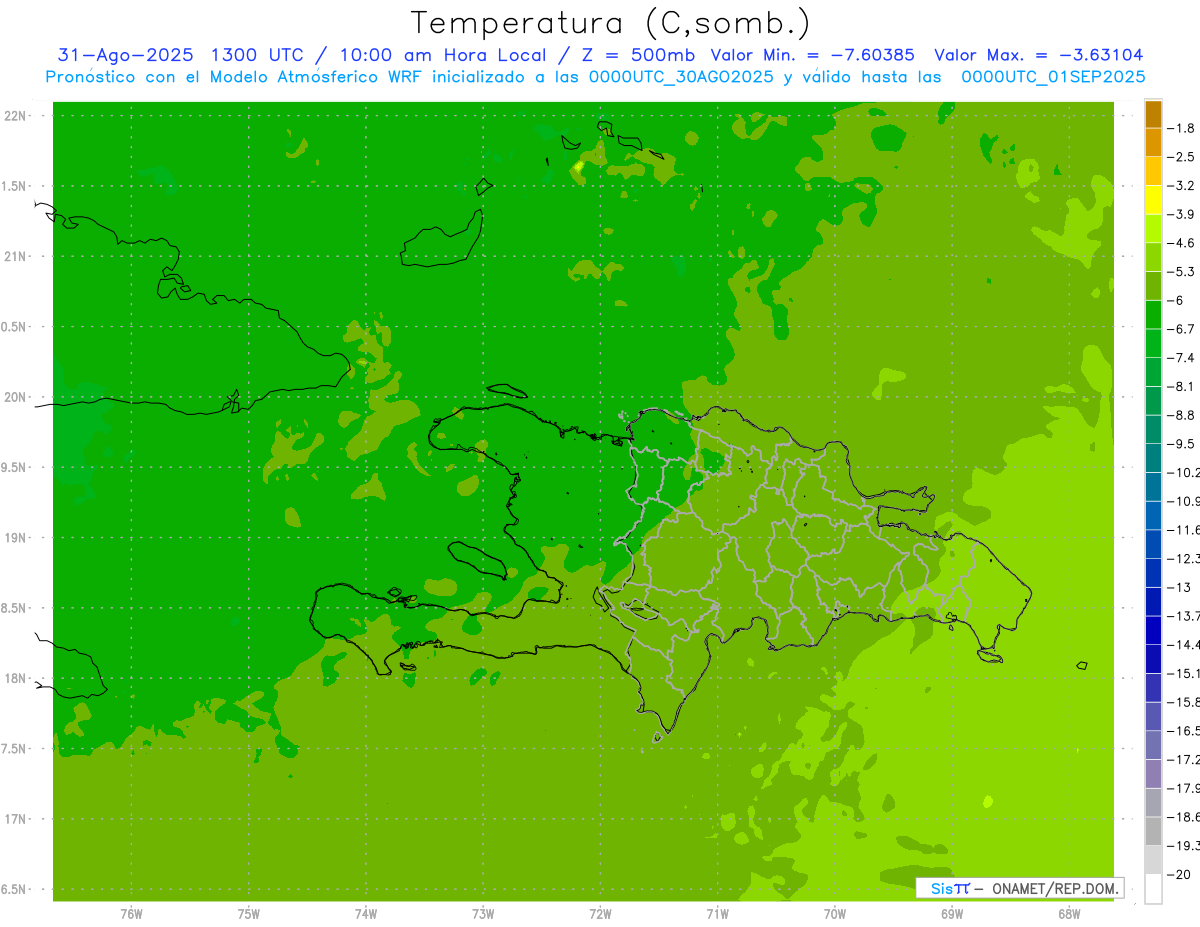Click the '74W' longitude axis label
Viewport: 1200px width, 927px height.
366,914
